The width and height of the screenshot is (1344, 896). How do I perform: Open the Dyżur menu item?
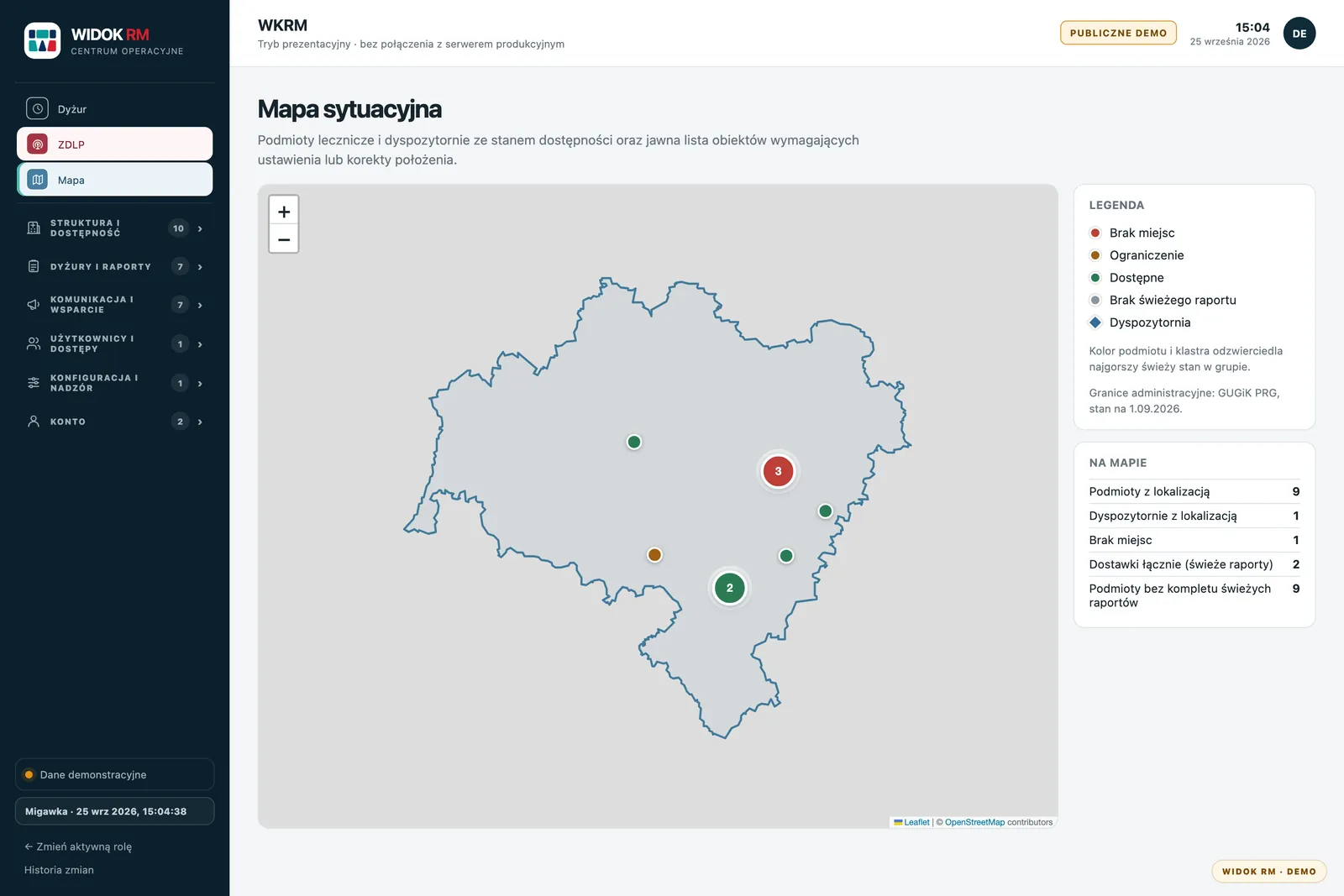click(115, 109)
